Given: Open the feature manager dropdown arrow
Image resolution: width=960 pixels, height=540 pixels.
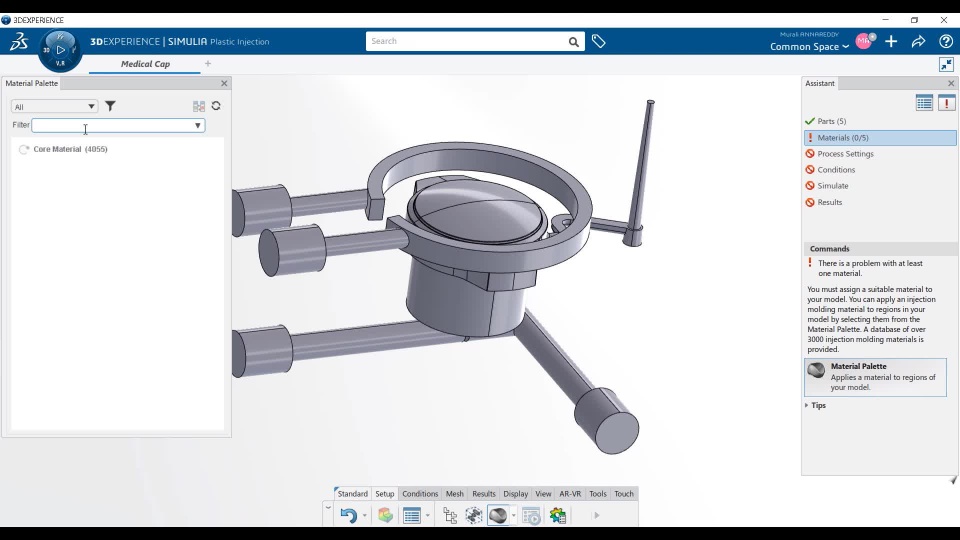Looking at the screenshot, I should coord(427,516).
